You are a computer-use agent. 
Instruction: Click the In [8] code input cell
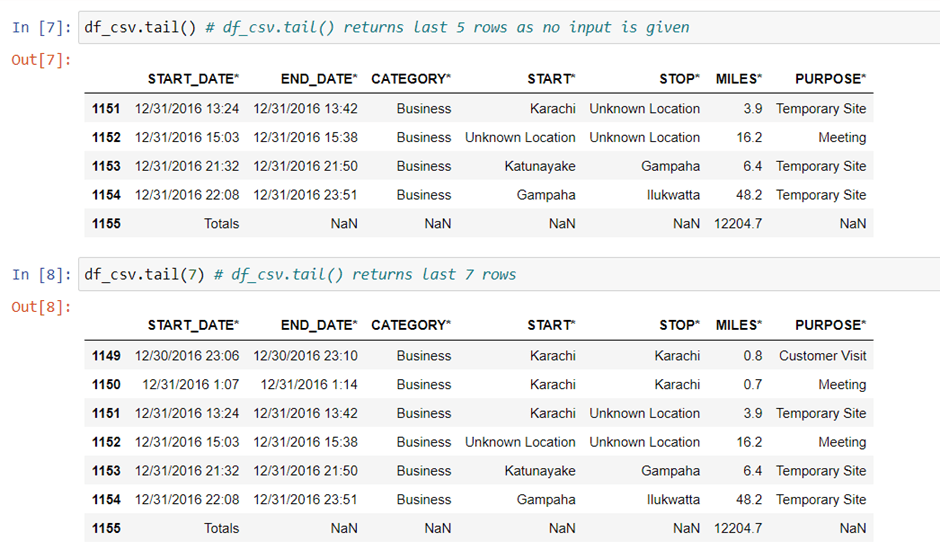click(x=509, y=275)
